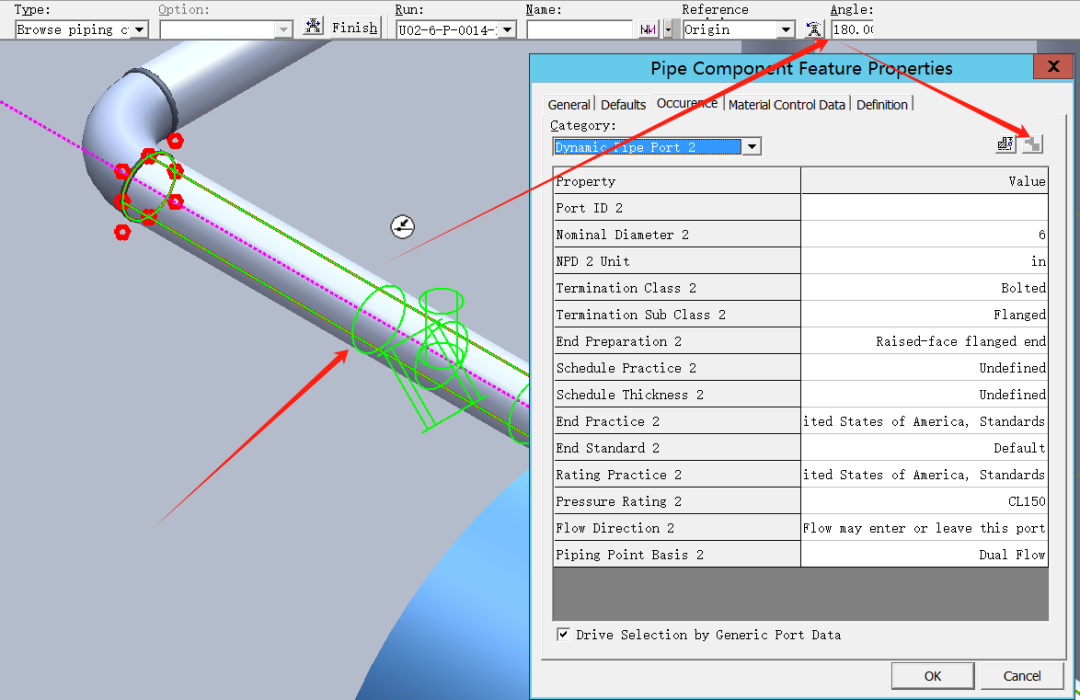Viewport: 1080px width, 700px height.
Task: Open the Category dropdown Dynamic Pipe Port 2
Action: (x=751, y=147)
